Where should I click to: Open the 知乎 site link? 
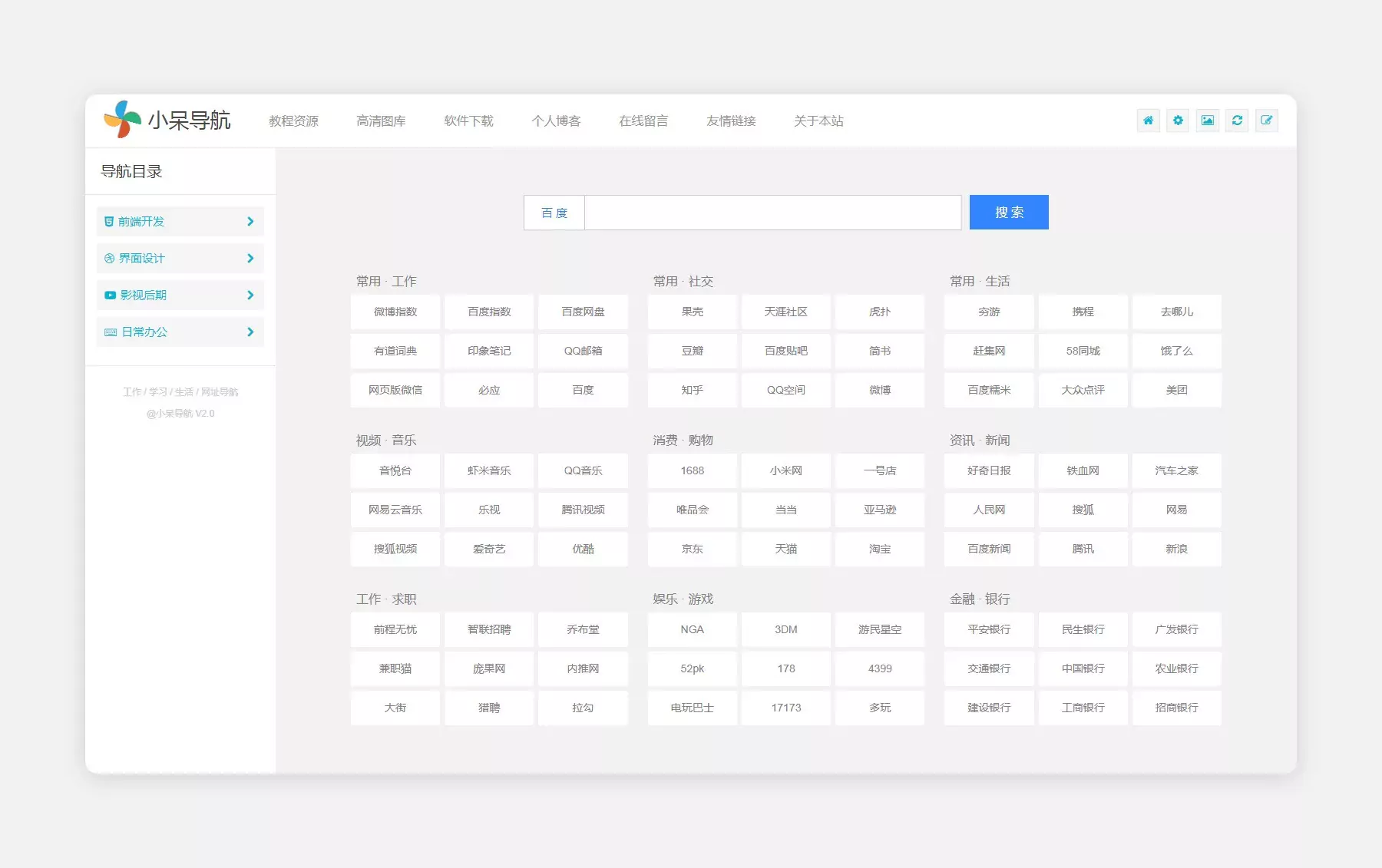tap(692, 390)
